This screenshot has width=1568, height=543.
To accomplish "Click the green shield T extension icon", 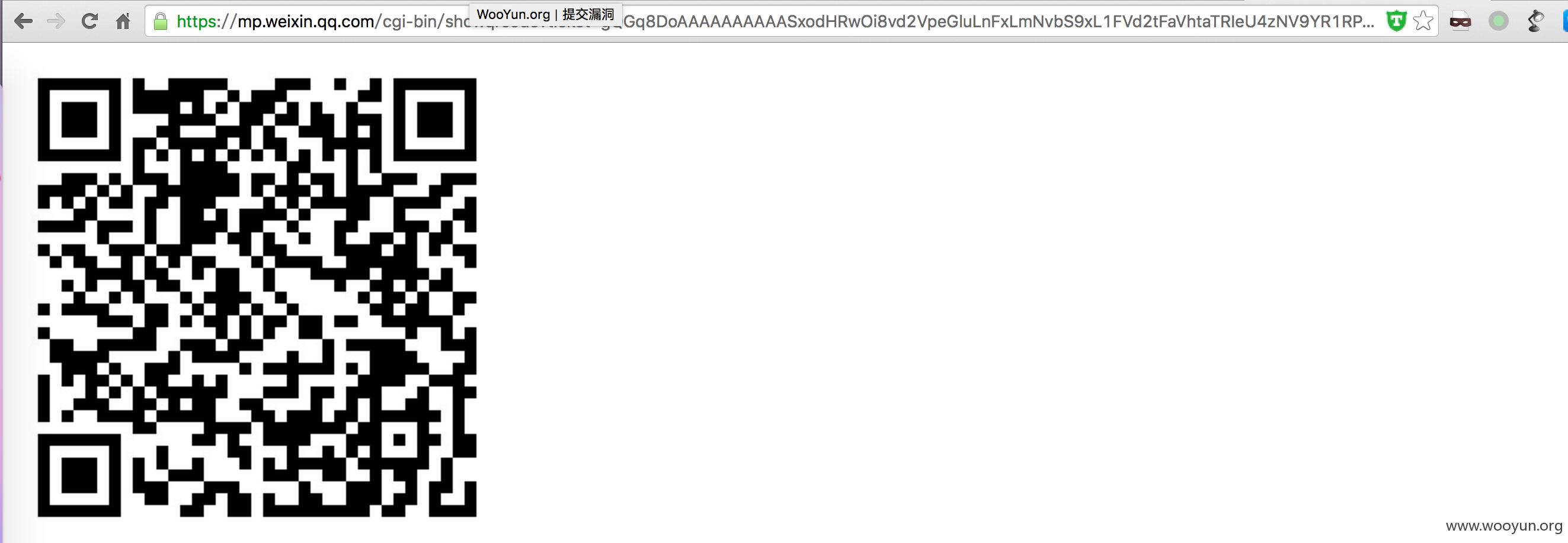I will click(1396, 21).
